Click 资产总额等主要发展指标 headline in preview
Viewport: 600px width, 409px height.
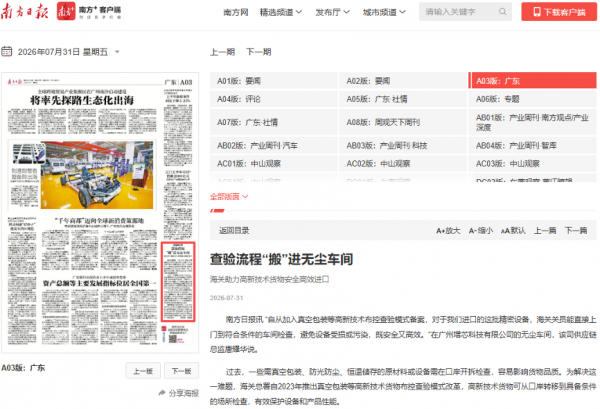(x=99, y=284)
